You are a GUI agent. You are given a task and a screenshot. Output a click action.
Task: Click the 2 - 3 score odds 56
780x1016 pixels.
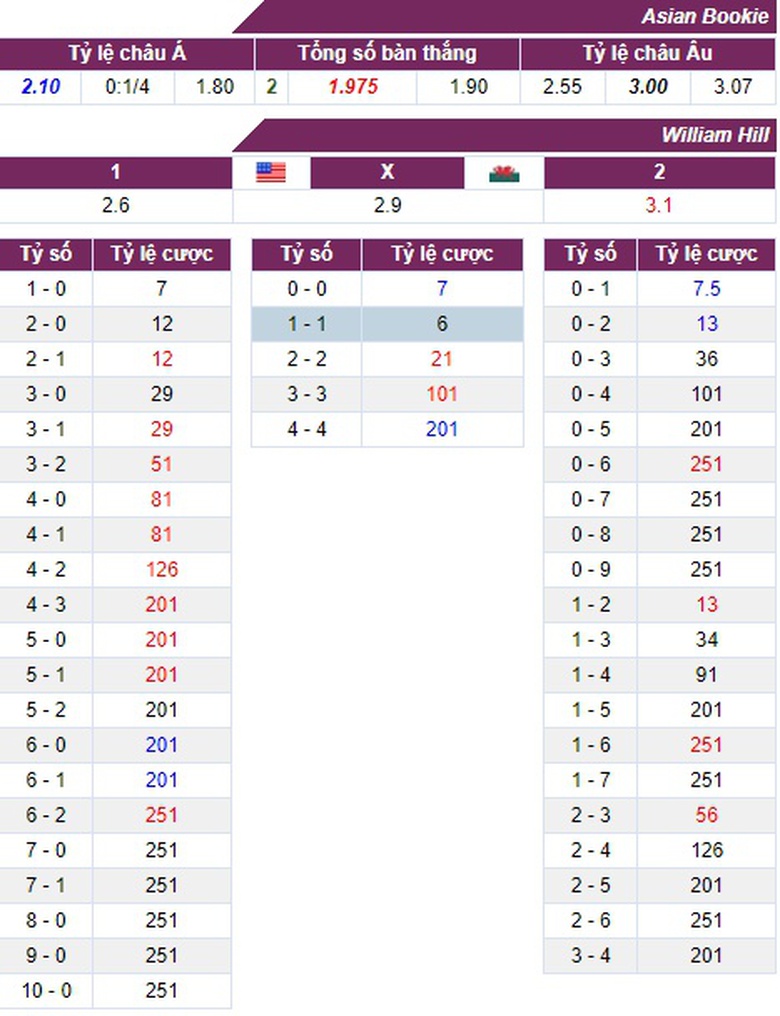(707, 814)
